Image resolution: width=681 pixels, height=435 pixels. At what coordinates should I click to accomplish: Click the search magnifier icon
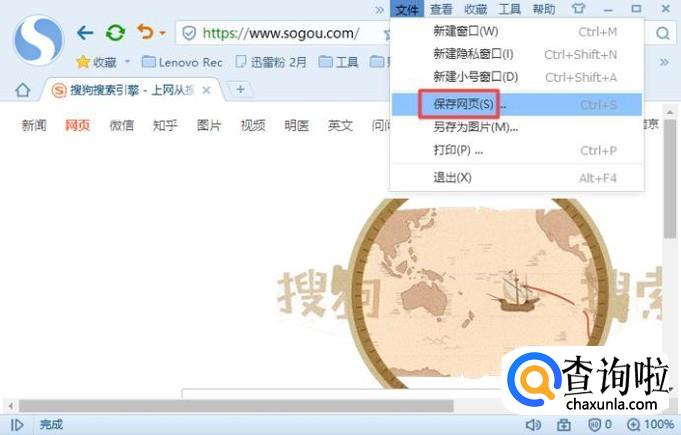(x=663, y=33)
